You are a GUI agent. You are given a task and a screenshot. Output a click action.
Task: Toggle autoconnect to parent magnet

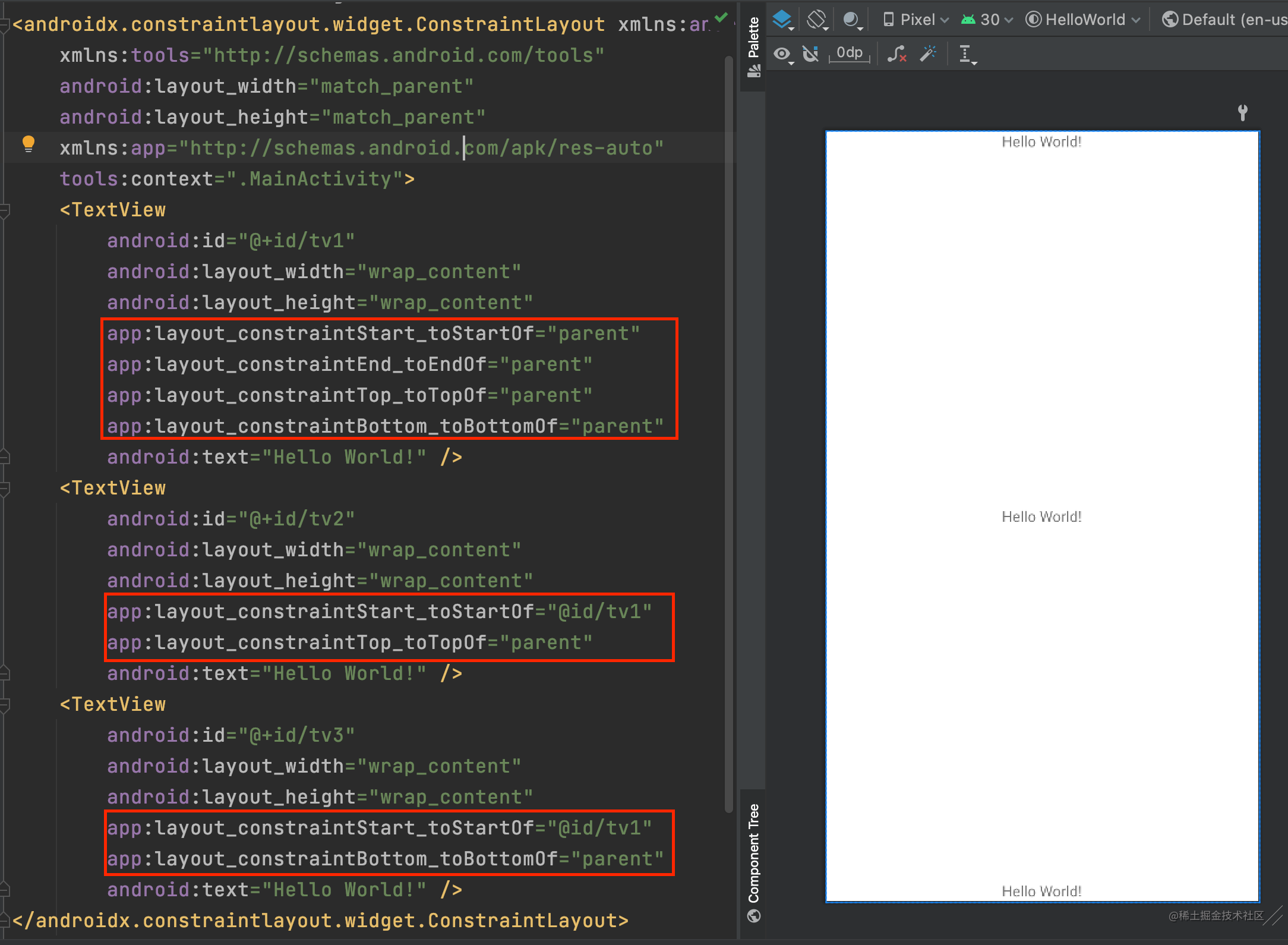(810, 54)
